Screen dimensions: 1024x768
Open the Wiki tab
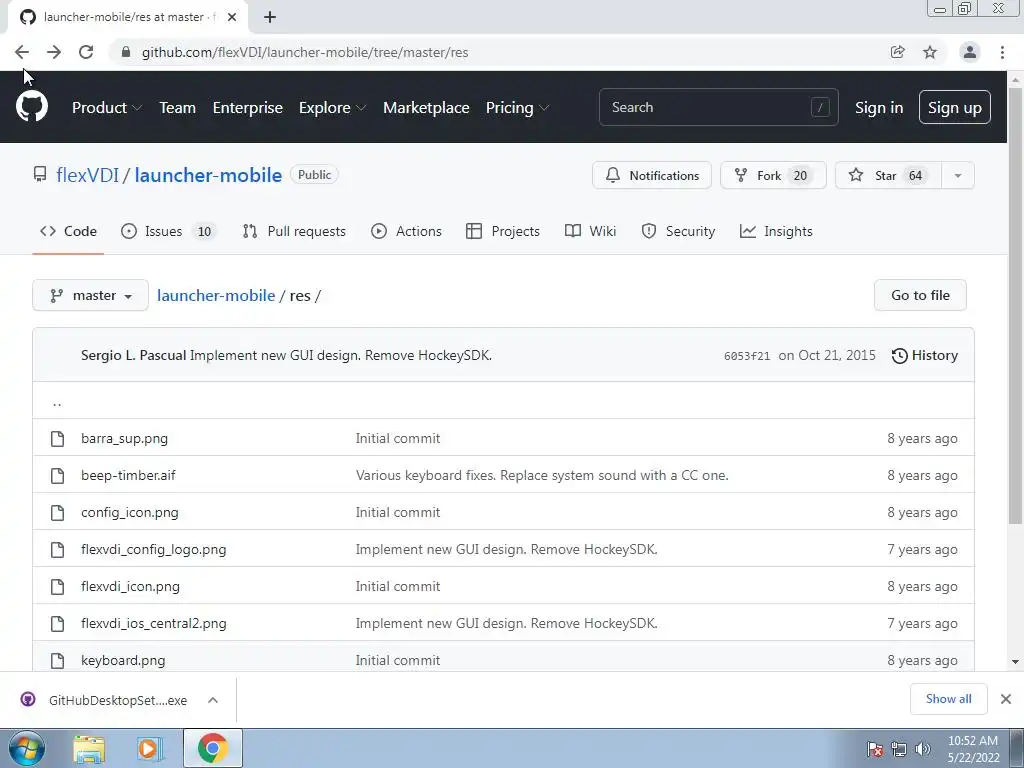590,231
